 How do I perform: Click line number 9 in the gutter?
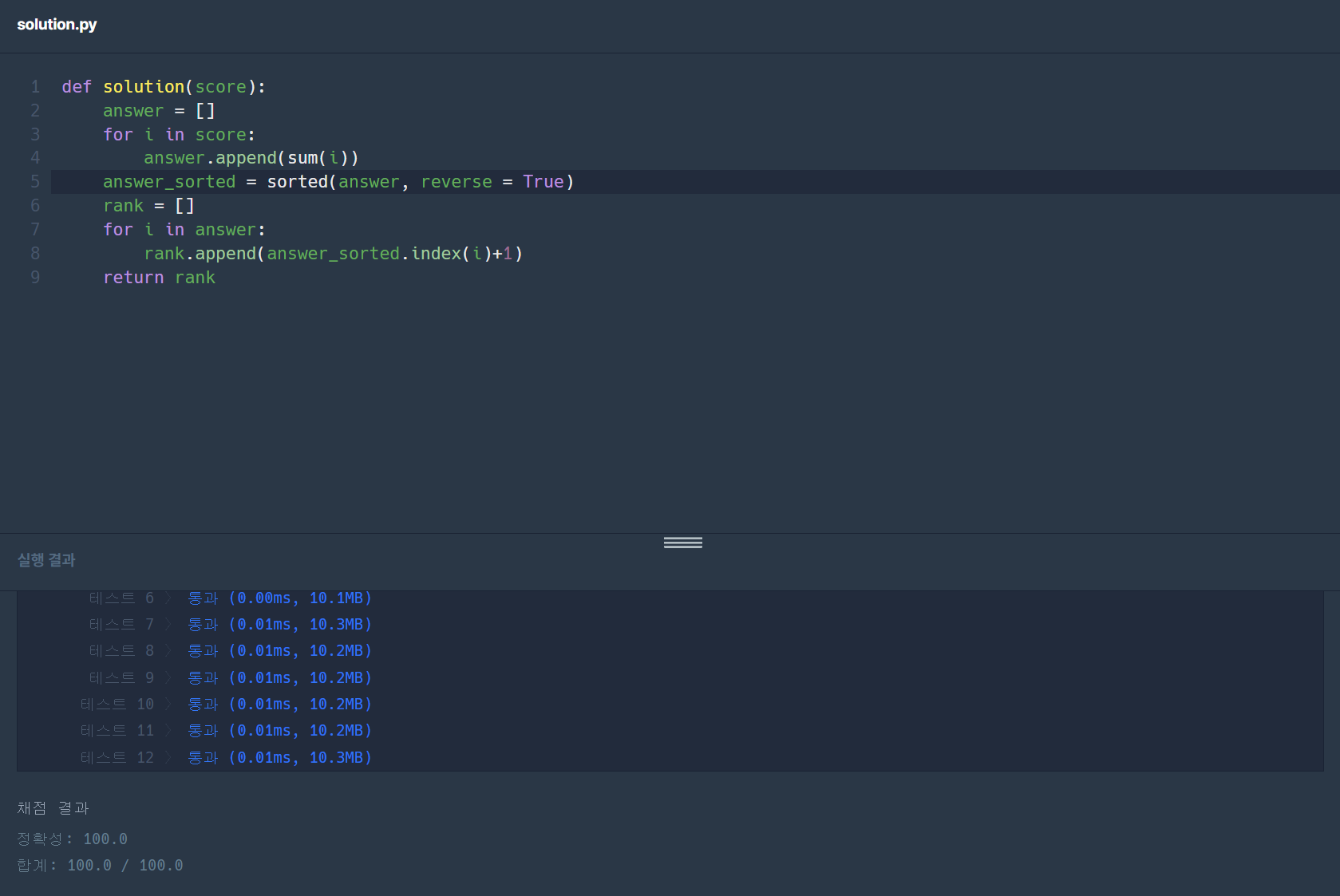(35, 278)
